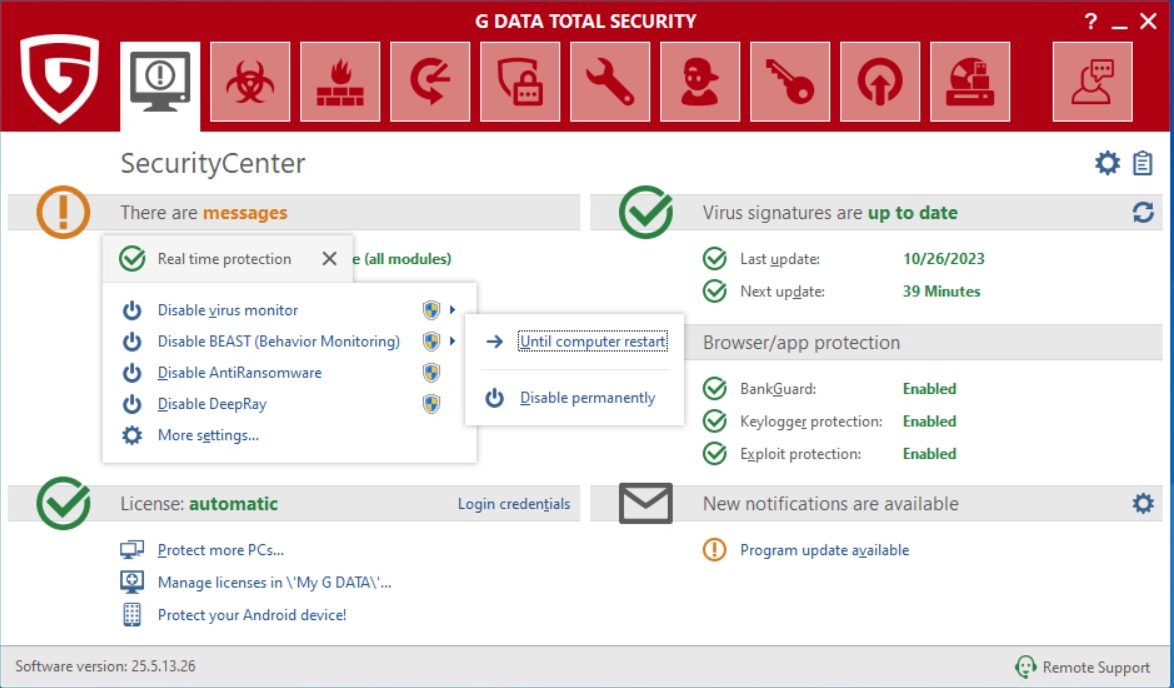The width and height of the screenshot is (1174, 688).
Task: Click the BankGuard checkmark icon
Action: (715, 389)
